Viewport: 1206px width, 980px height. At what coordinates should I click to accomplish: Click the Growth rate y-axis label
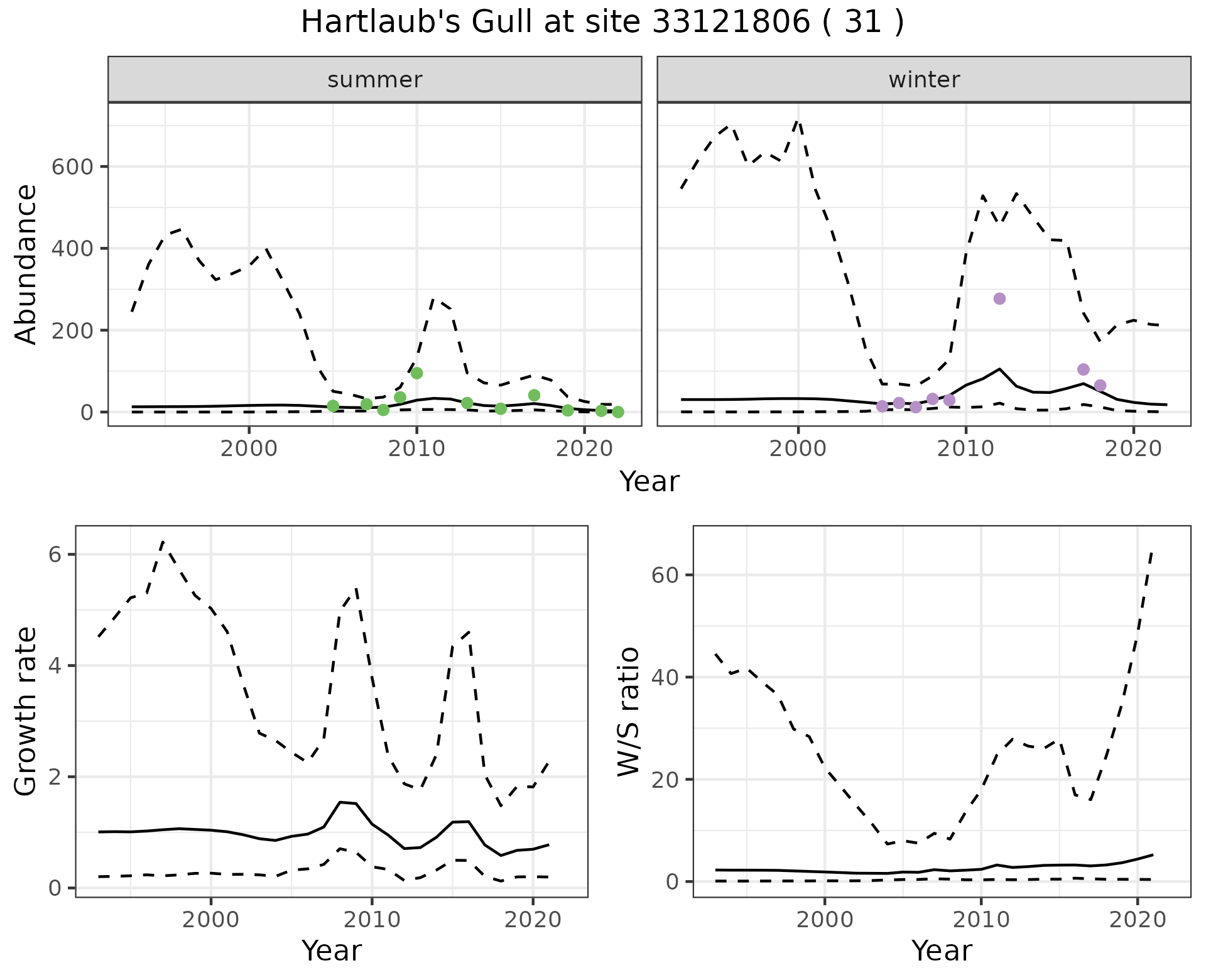tap(26, 711)
